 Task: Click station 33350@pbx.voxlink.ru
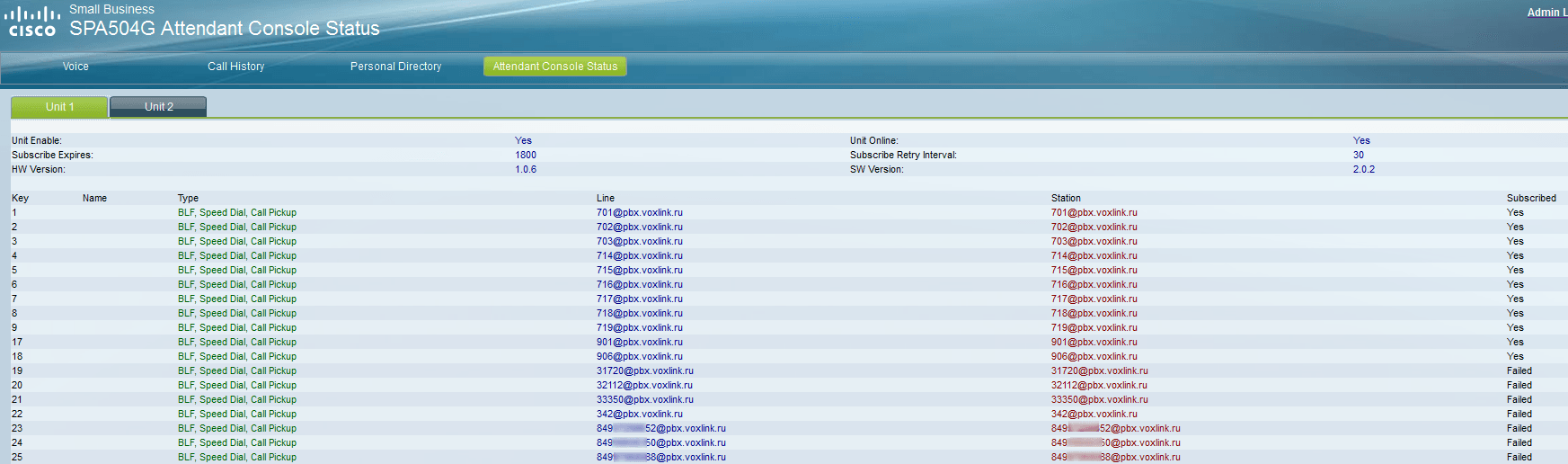(x=1100, y=399)
